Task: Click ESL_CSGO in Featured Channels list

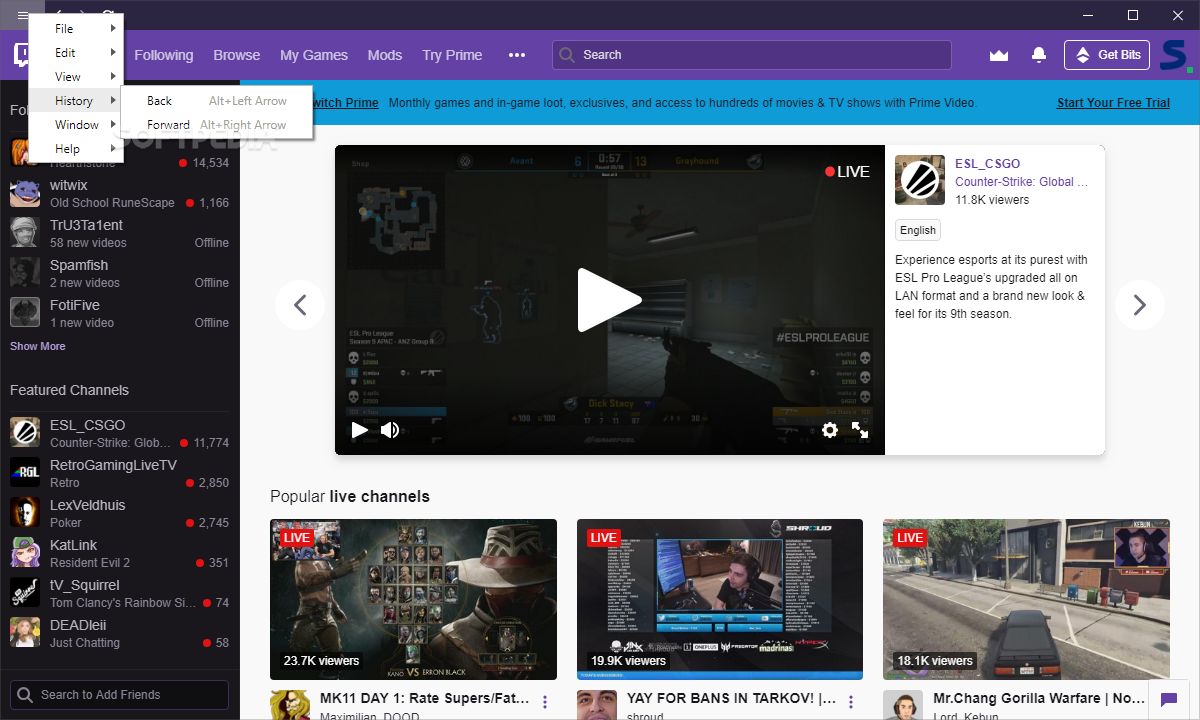Action: click(x=120, y=433)
